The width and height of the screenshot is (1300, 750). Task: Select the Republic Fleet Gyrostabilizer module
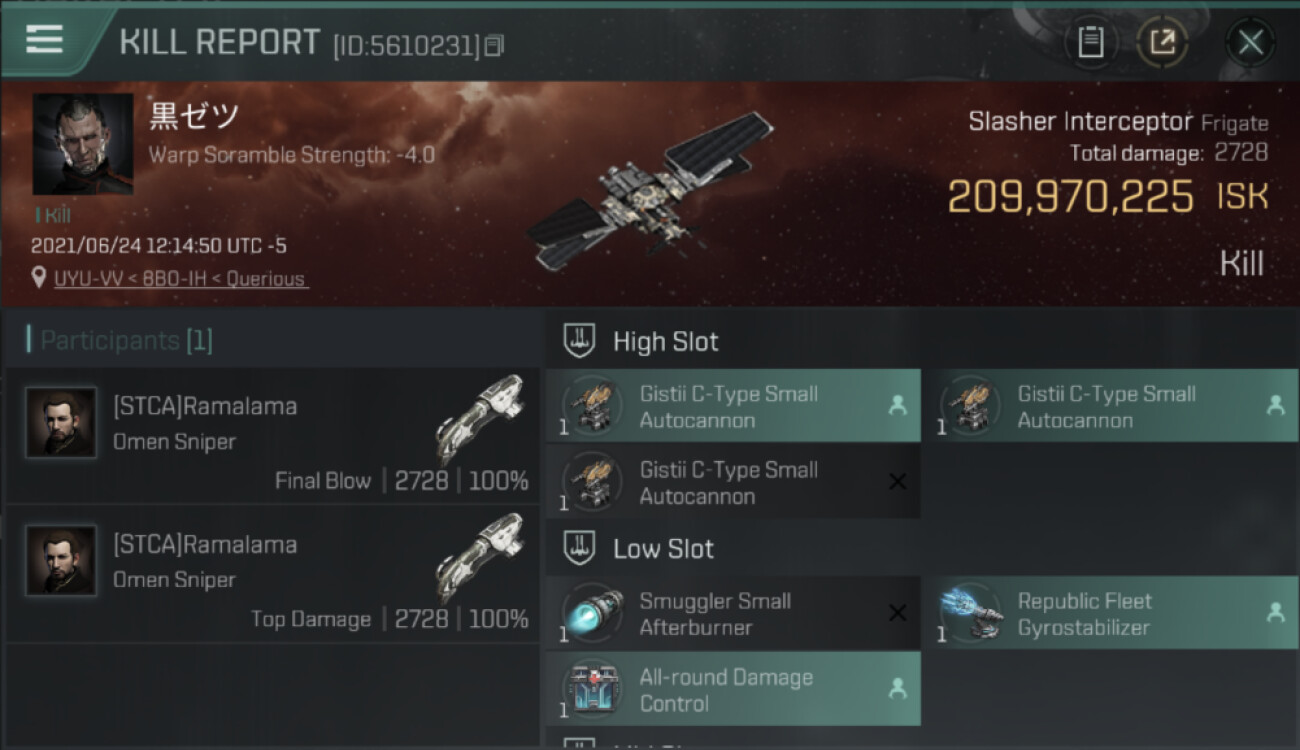(x=1111, y=614)
